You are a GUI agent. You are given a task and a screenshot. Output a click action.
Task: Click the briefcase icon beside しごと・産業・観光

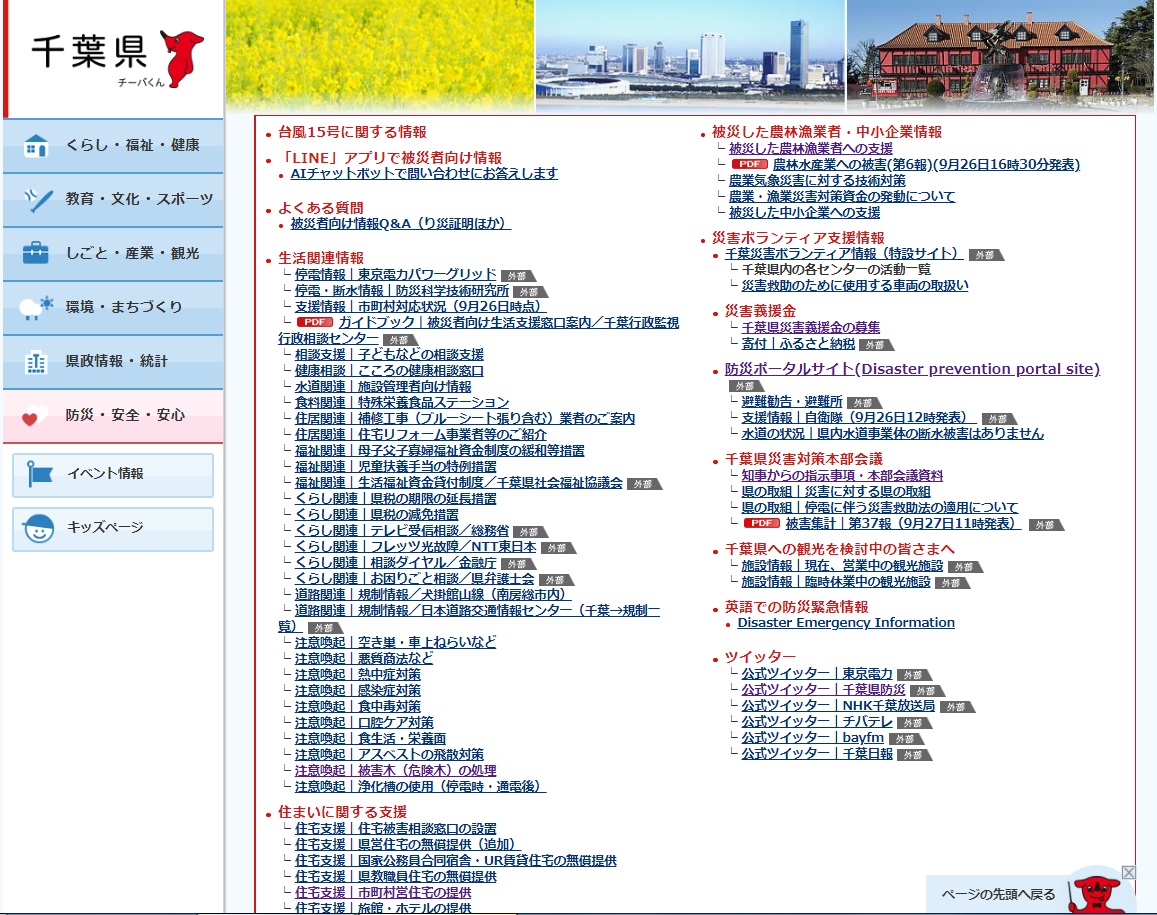[36, 253]
